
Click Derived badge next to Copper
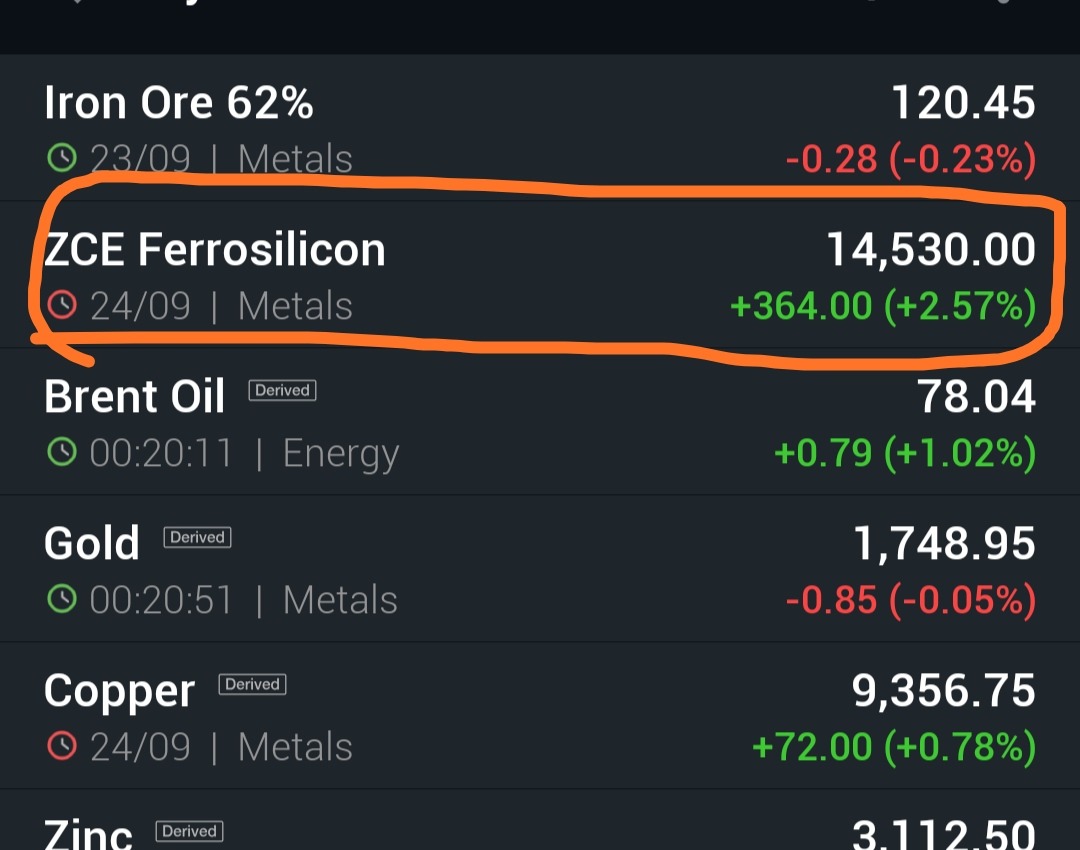(x=252, y=684)
